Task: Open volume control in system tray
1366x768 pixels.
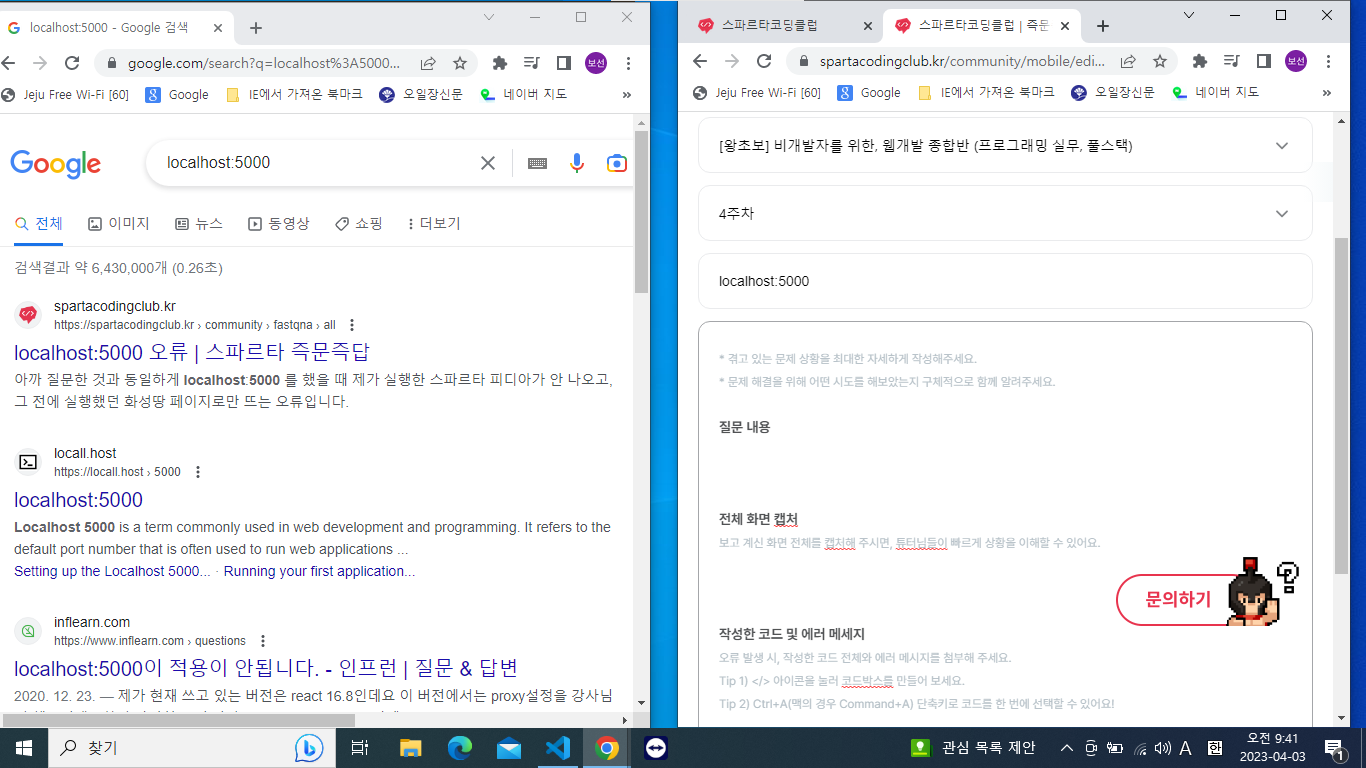Action: coord(1162,748)
